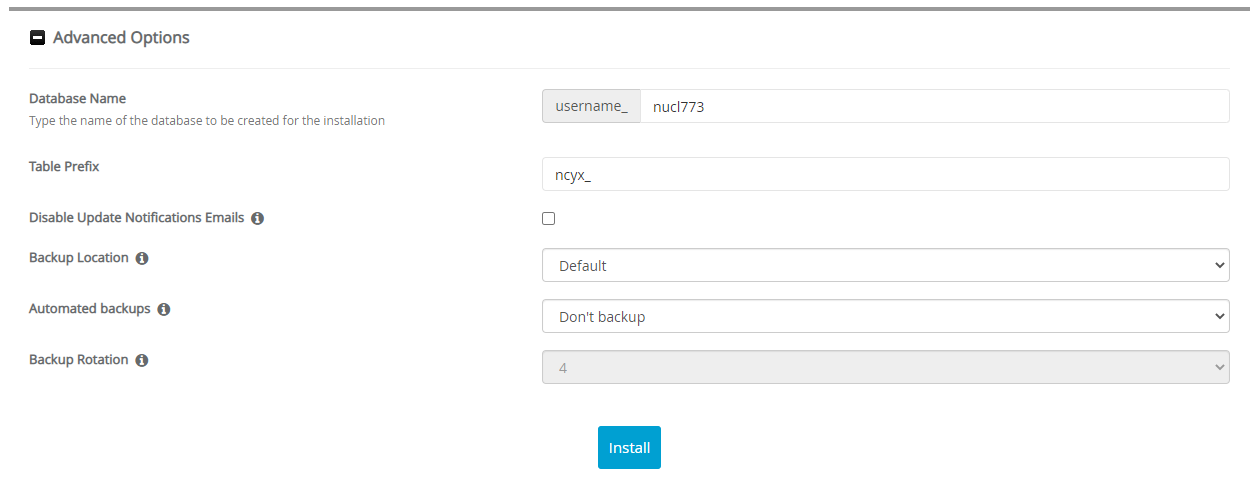Click the Table Prefix label
Screen dimensions: 1257x479
click(64, 167)
